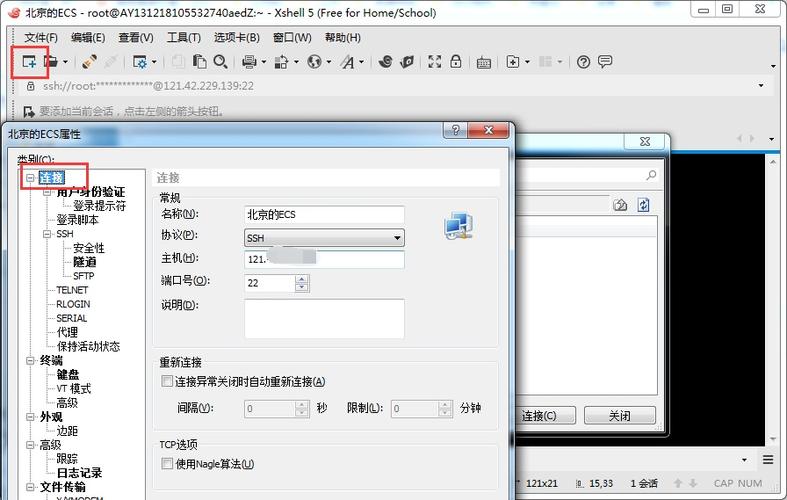Click the 名称 field containing 北京的ECS

click(324, 214)
